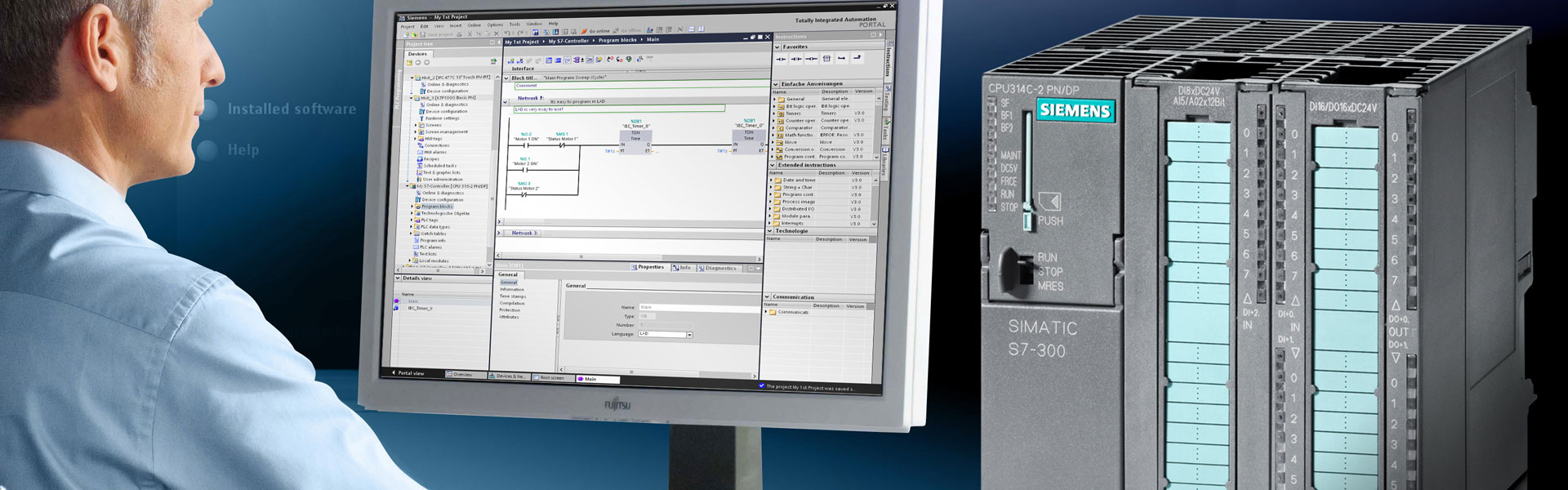Select the Devices tab
Viewport: 1568px width, 490px height.
coord(417,54)
